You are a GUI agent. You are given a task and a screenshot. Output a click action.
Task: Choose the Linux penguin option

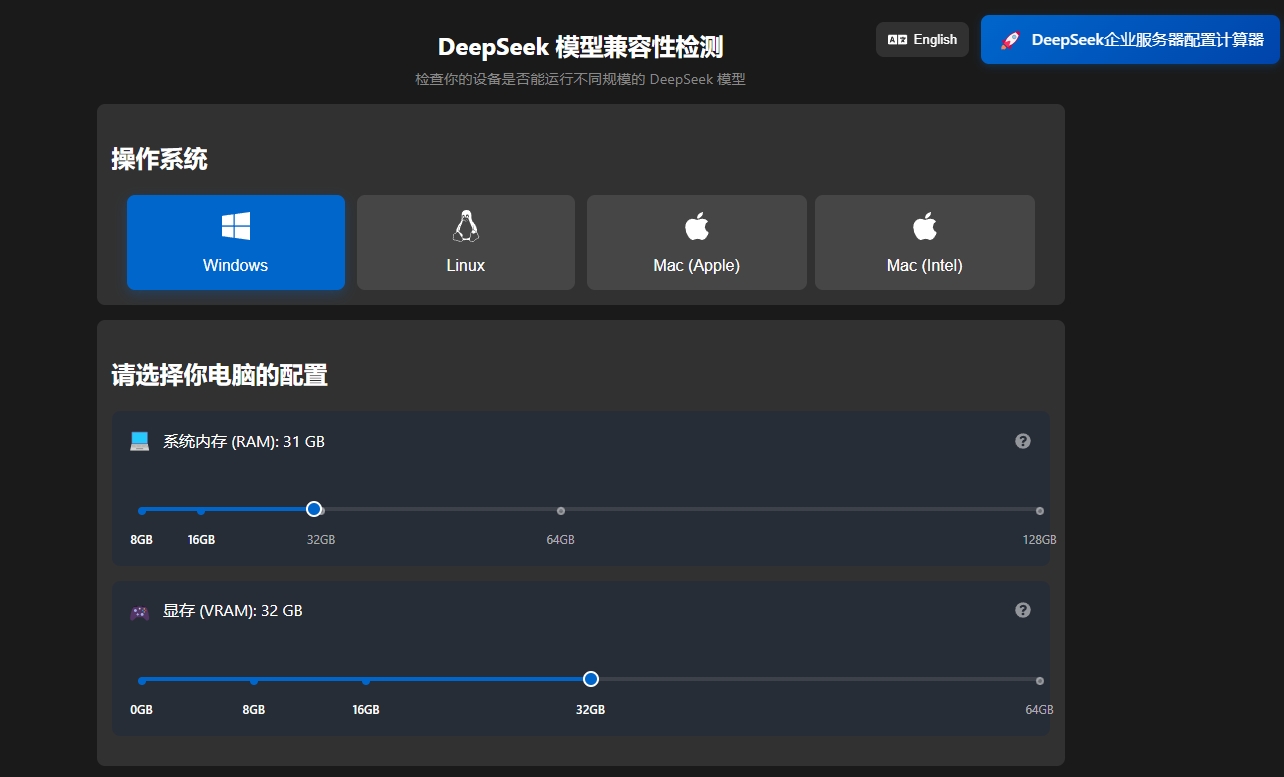point(465,242)
